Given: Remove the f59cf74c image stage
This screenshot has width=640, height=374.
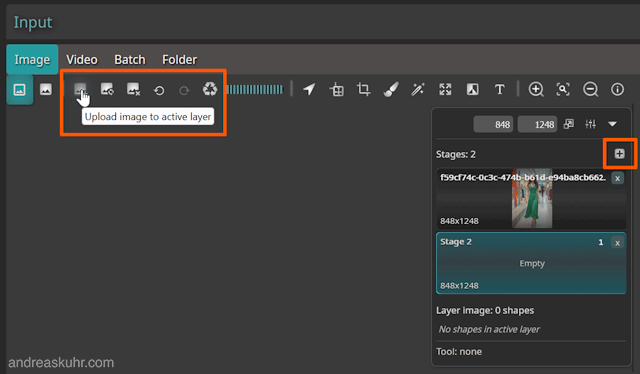Looking at the screenshot, I should [x=618, y=178].
